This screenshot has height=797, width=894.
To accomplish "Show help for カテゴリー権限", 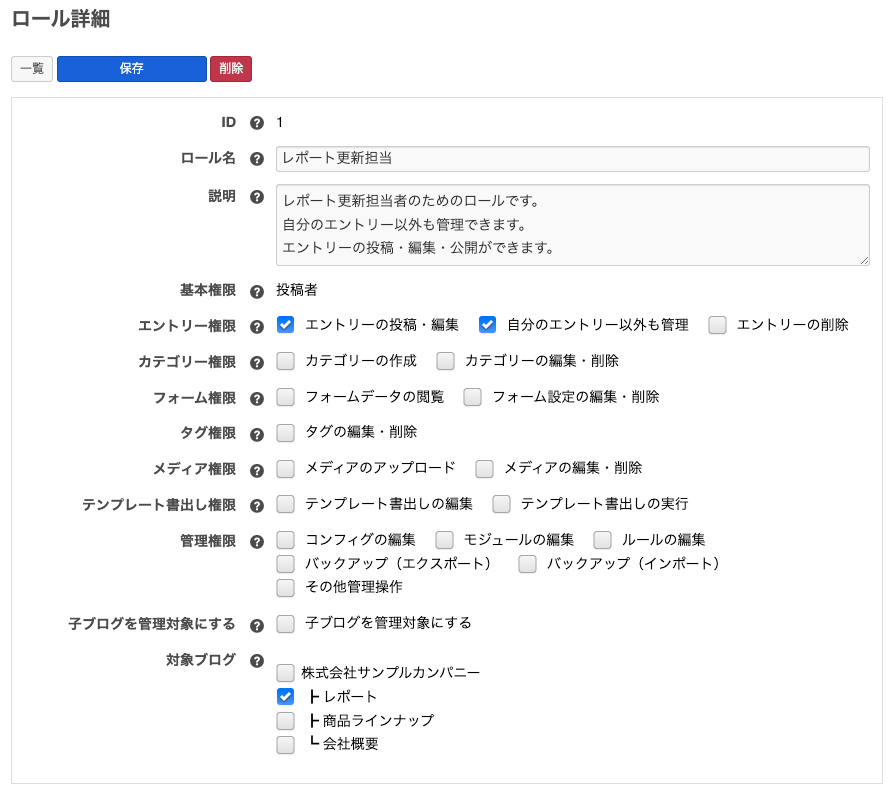I will tap(256, 362).
